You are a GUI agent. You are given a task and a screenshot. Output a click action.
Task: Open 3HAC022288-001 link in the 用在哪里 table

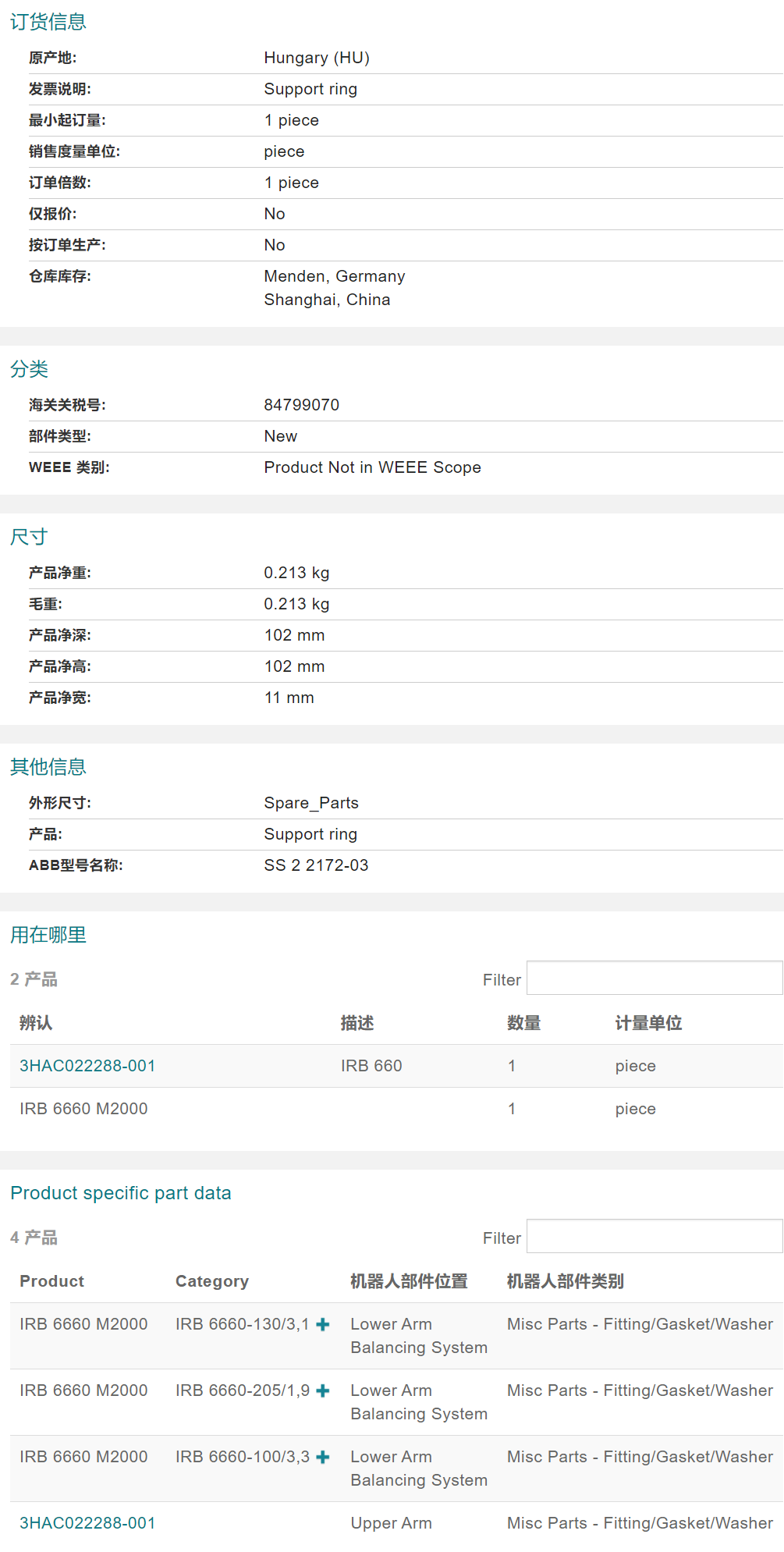tap(87, 1066)
